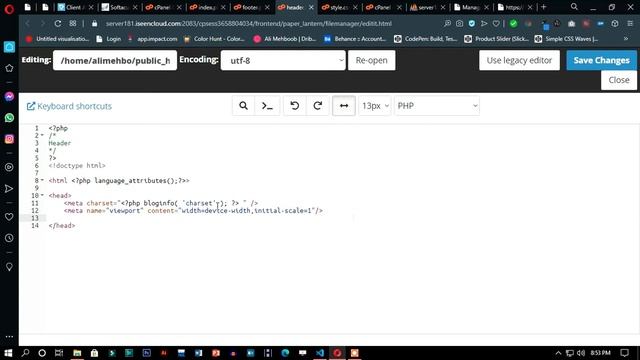Click the Re-open button
Viewport: 640px width, 360px height.
coord(371,60)
